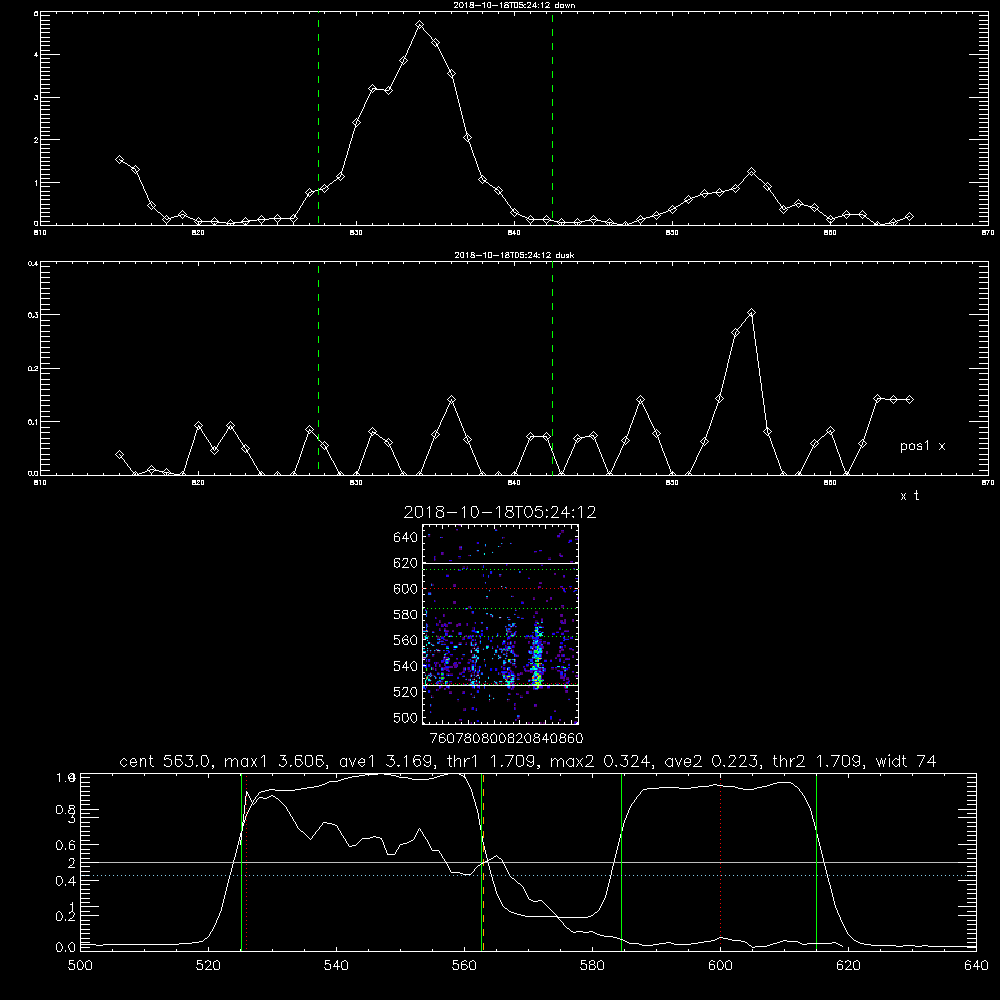The height and width of the screenshot is (1000, 1000).
Task: Select the 'cent 563.0' value
Action: point(165,761)
